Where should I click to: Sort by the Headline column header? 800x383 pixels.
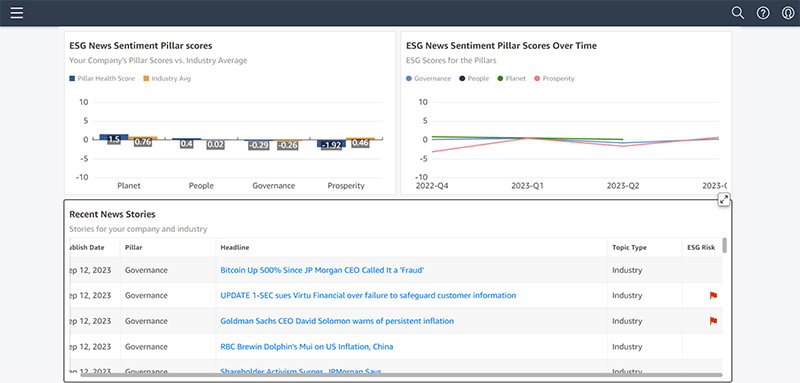pyautogui.click(x=235, y=247)
